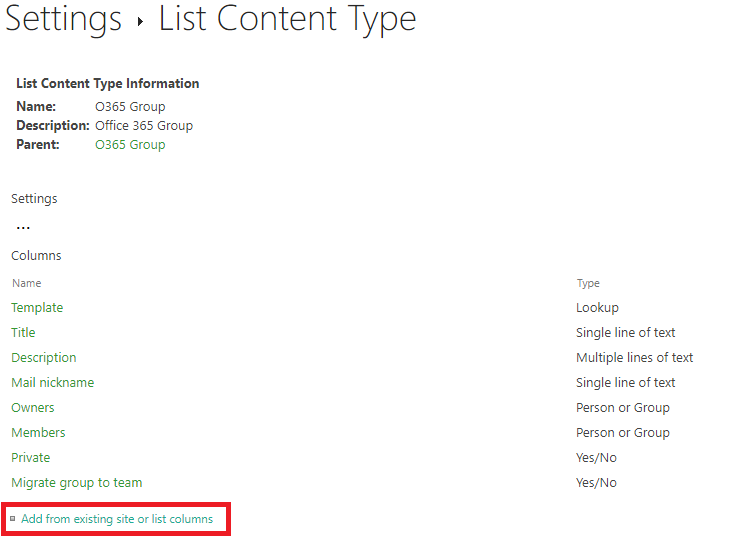Edit the Owners column

(33, 408)
